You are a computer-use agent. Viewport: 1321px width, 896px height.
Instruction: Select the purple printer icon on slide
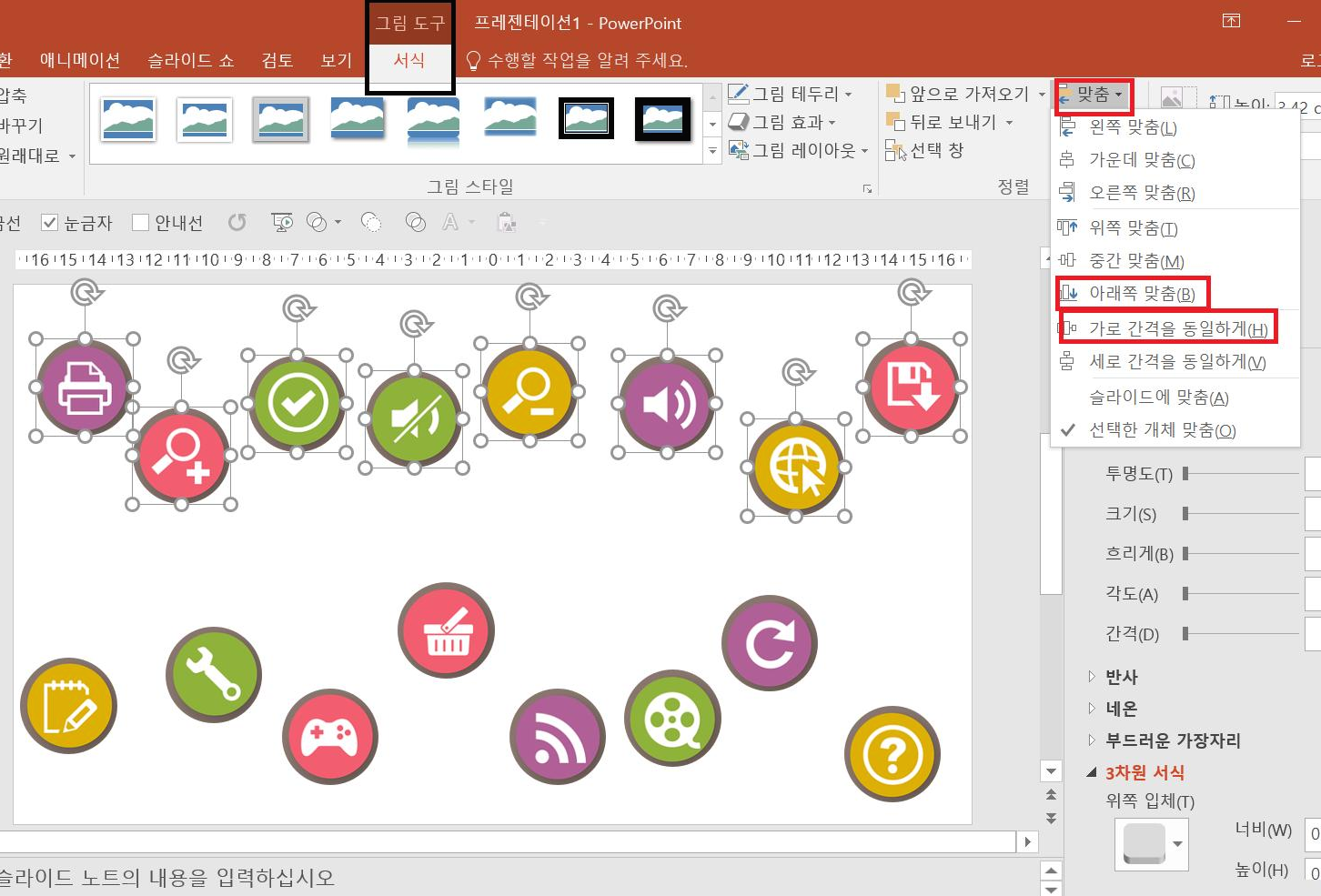(x=85, y=388)
